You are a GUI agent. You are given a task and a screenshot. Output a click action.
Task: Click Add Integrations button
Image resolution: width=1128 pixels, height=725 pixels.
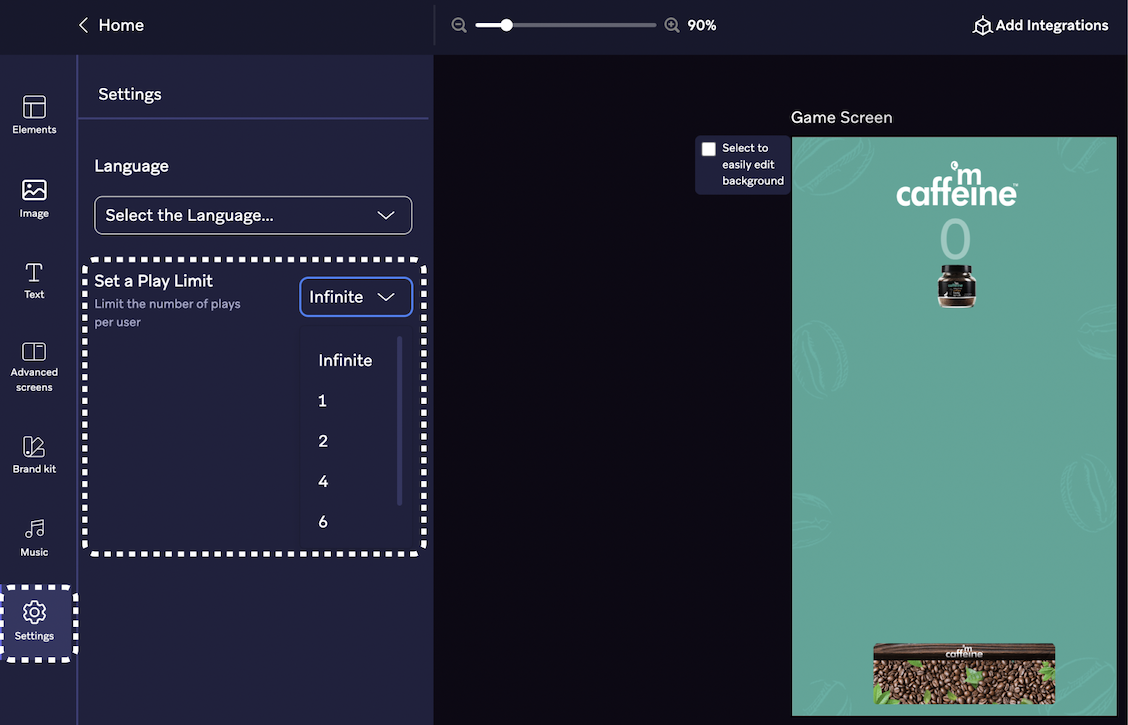(1040, 26)
